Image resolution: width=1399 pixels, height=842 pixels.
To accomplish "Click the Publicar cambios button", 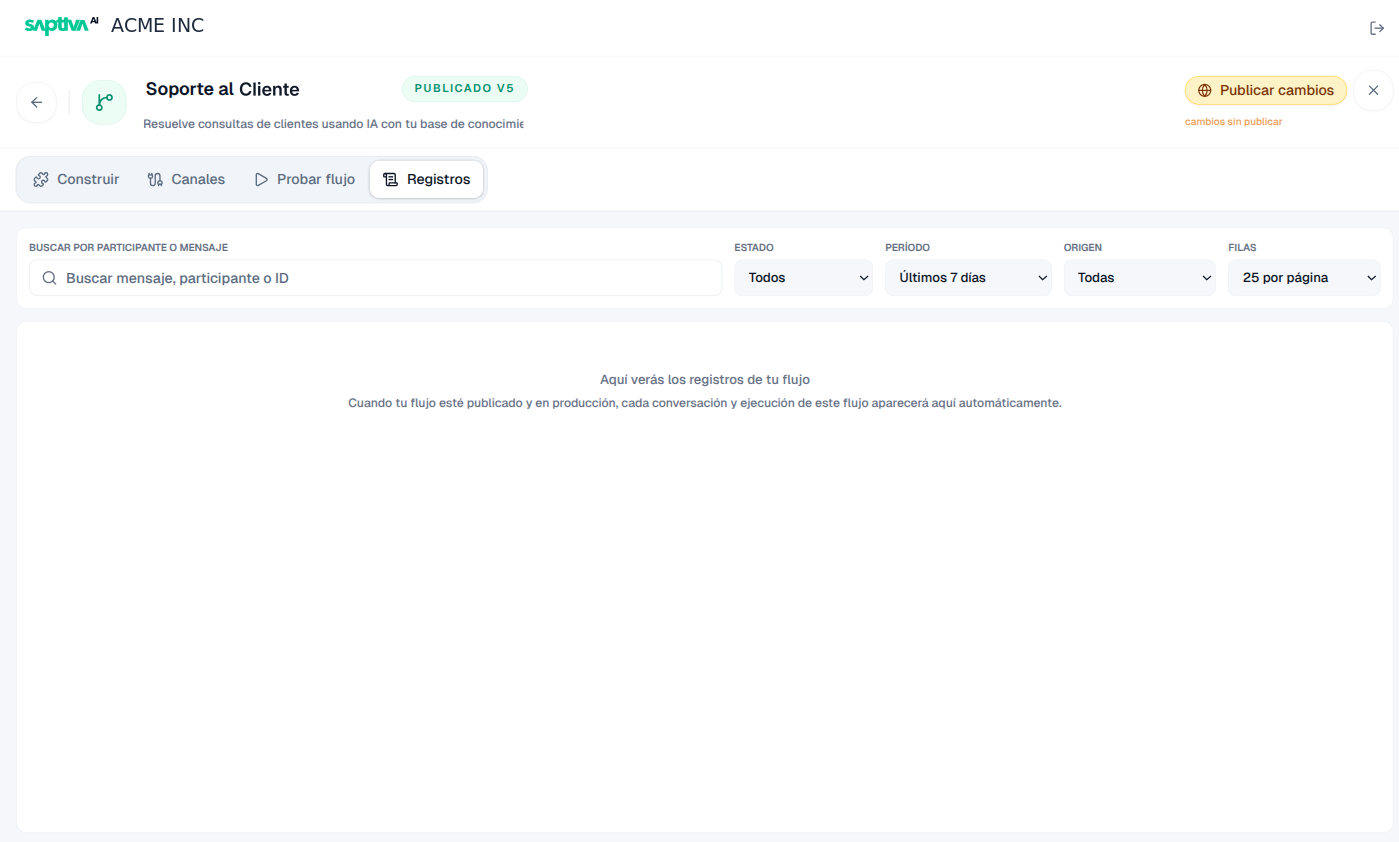I will [1266, 90].
